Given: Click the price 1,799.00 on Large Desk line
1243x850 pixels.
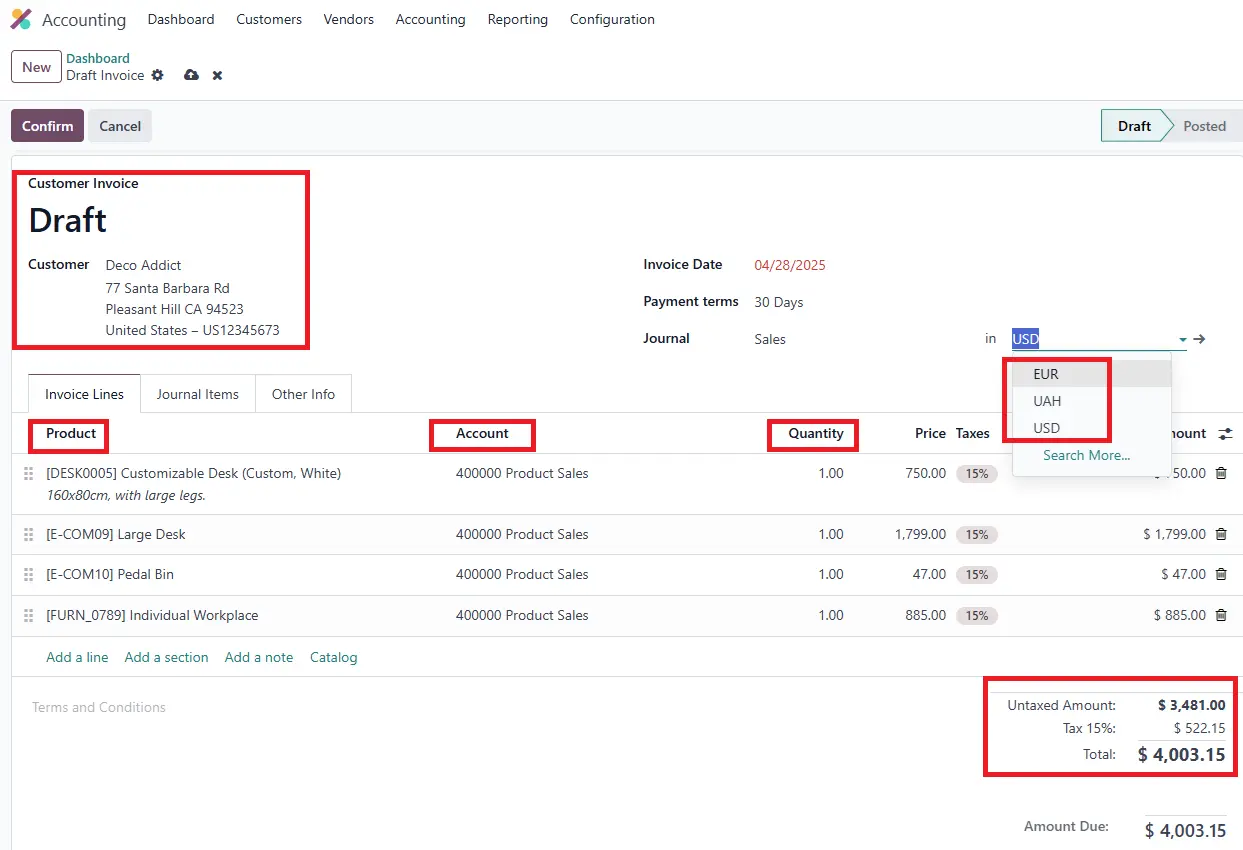Looking at the screenshot, I should click(920, 534).
